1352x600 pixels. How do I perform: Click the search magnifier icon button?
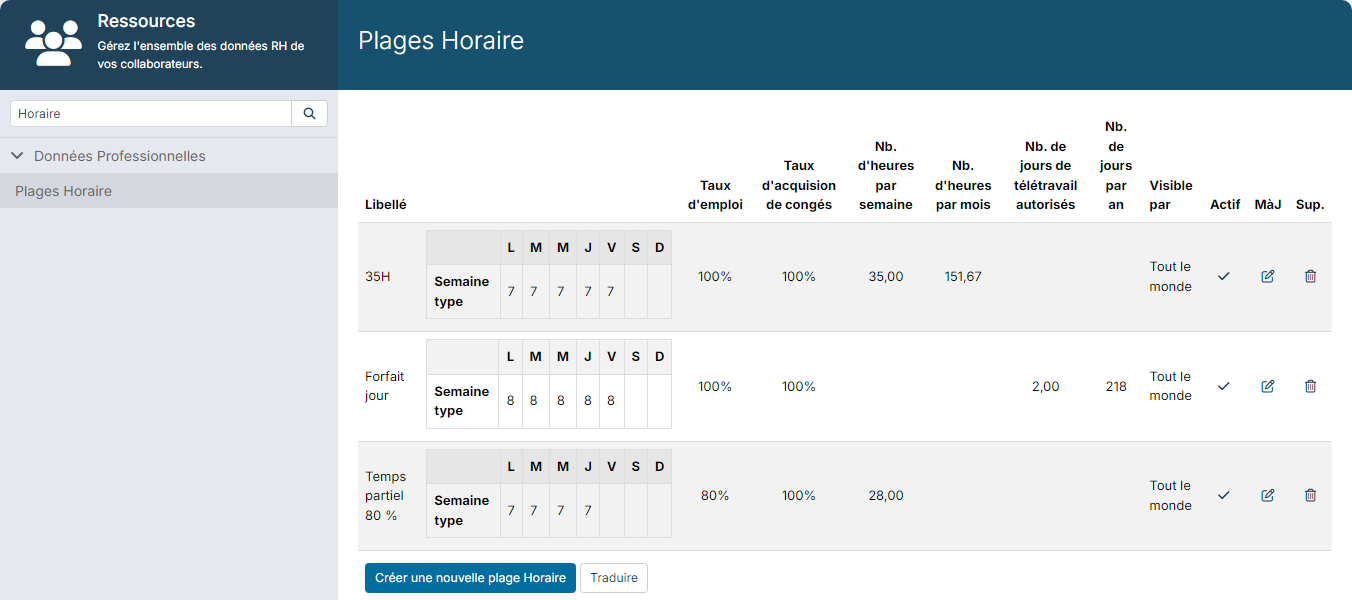pyautogui.click(x=309, y=113)
